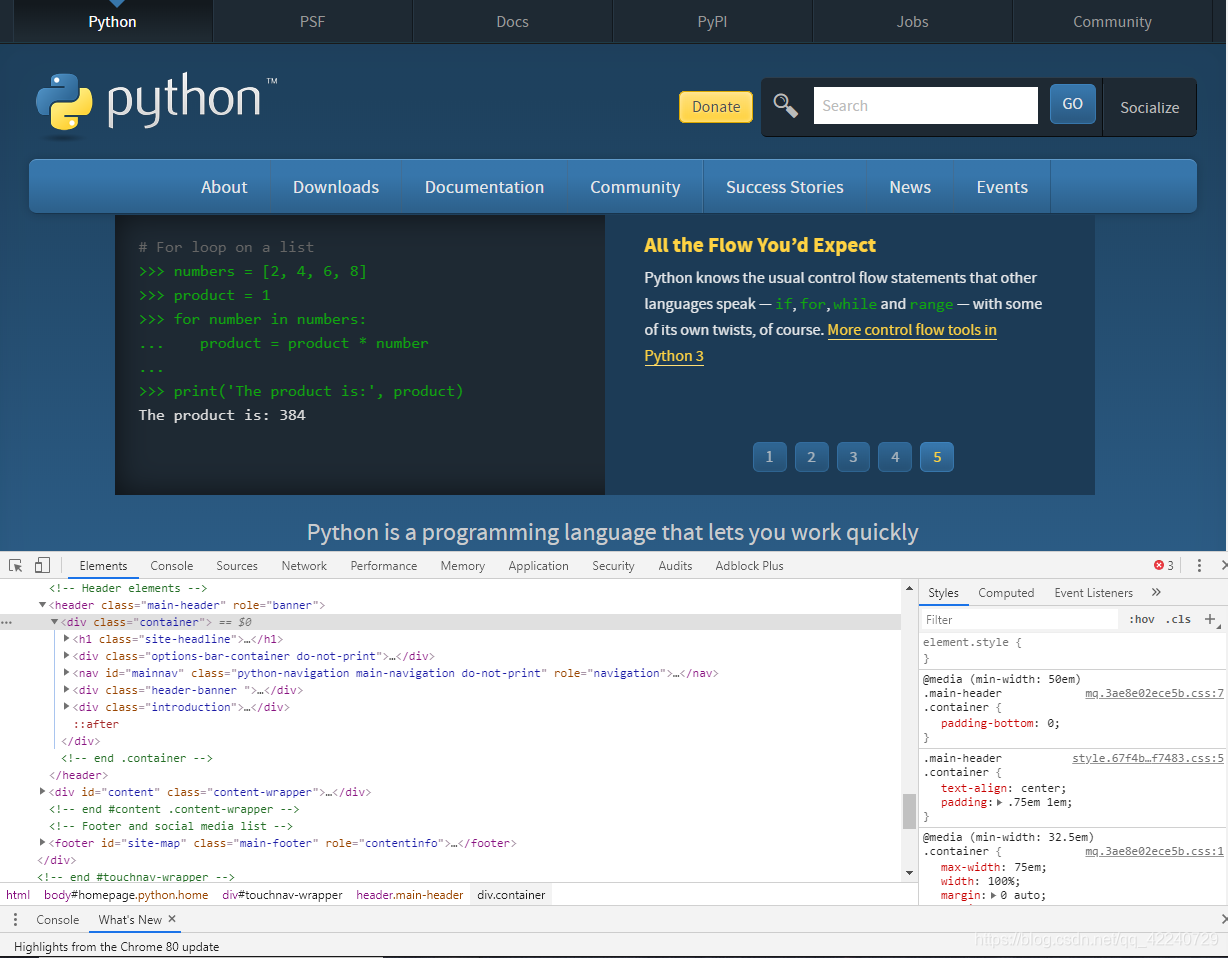Image resolution: width=1228 pixels, height=958 pixels.
Task: Expand the introduction div node
Action: (x=66, y=707)
